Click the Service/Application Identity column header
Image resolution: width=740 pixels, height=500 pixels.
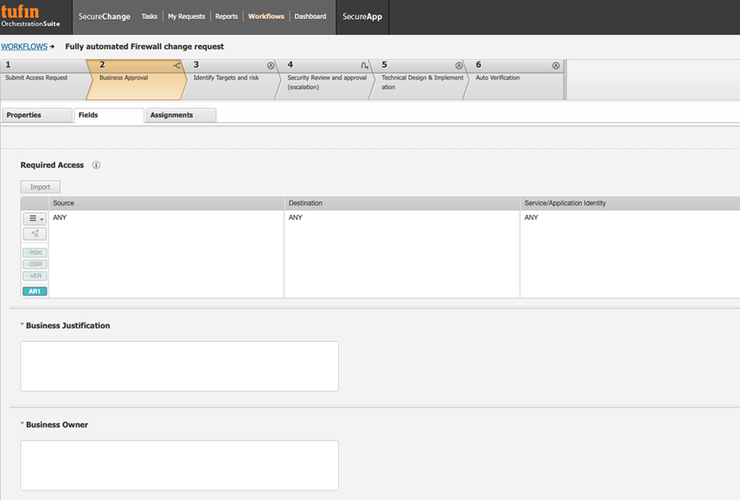coord(630,203)
